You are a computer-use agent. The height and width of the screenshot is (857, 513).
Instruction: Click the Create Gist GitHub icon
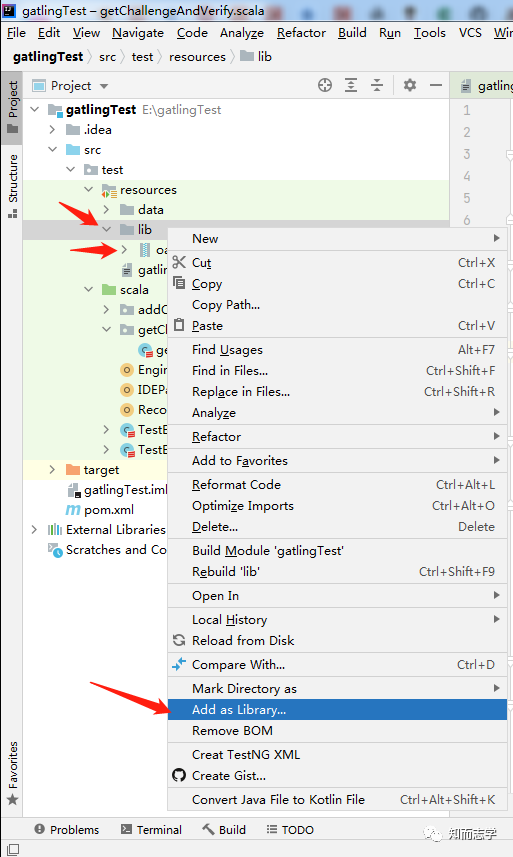point(179,776)
